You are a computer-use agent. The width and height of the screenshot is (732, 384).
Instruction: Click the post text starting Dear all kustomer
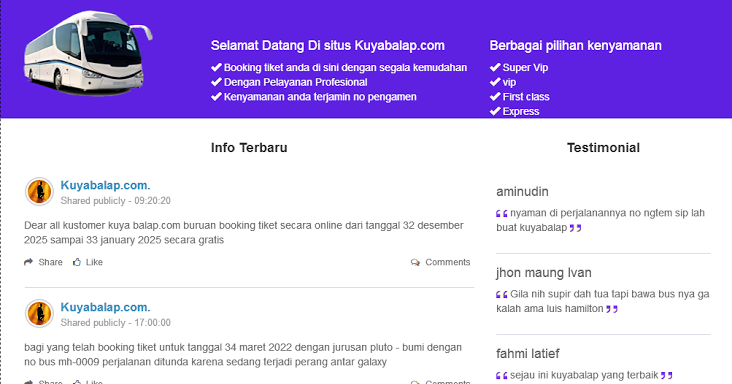(244, 232)
